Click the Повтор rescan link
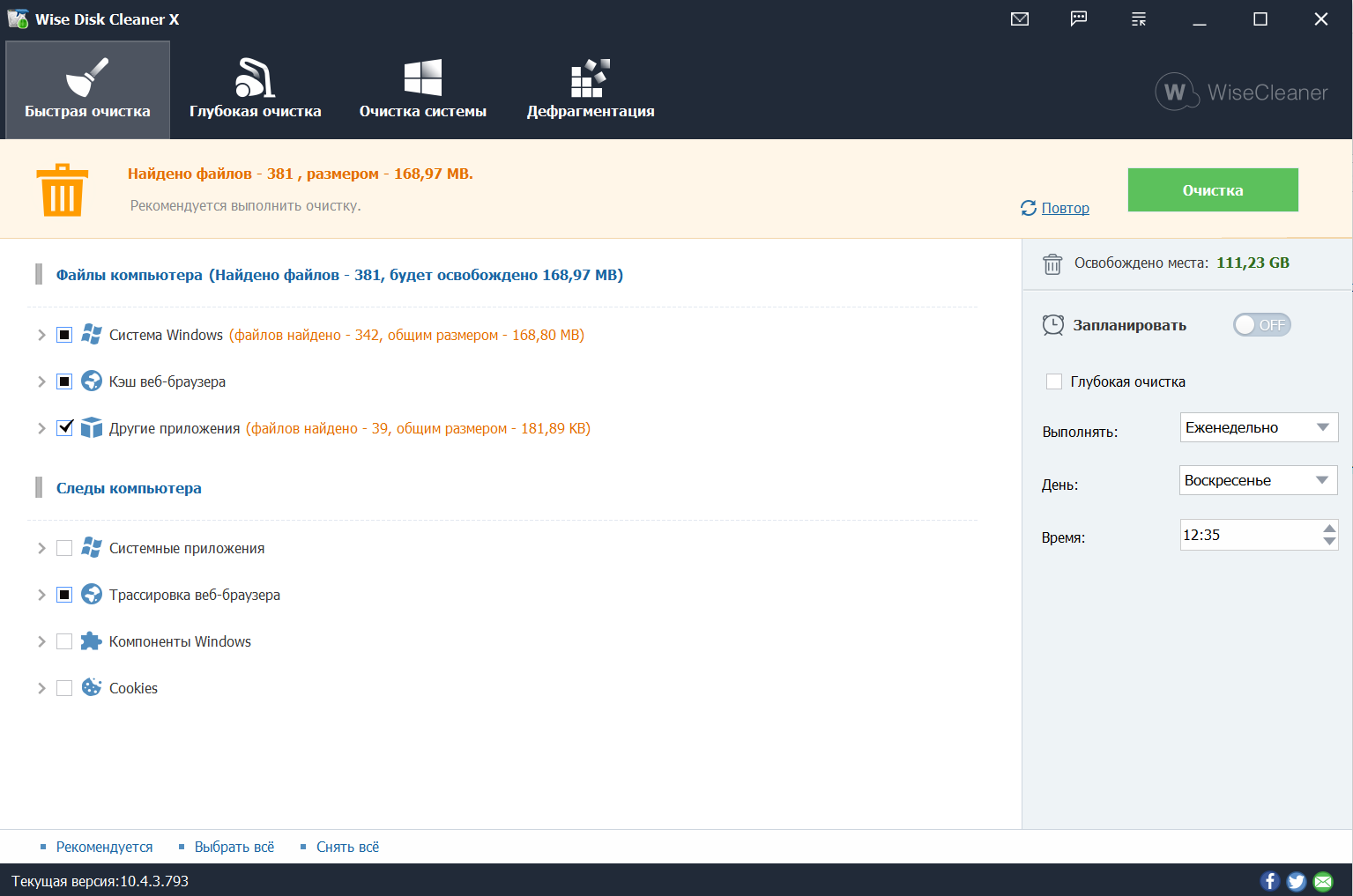Screen dimensions: 1353x896 [1065, 208]
